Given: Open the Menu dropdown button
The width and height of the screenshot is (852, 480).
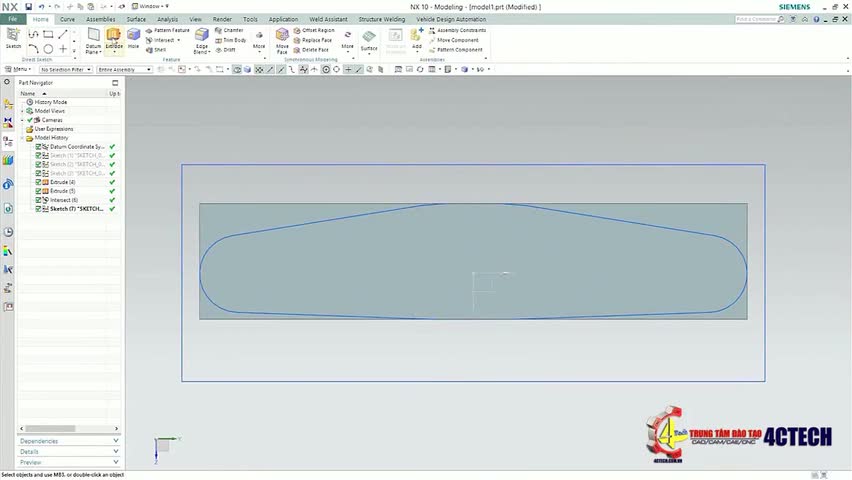Looking at the screenshot, I should (x=18, y=70).
